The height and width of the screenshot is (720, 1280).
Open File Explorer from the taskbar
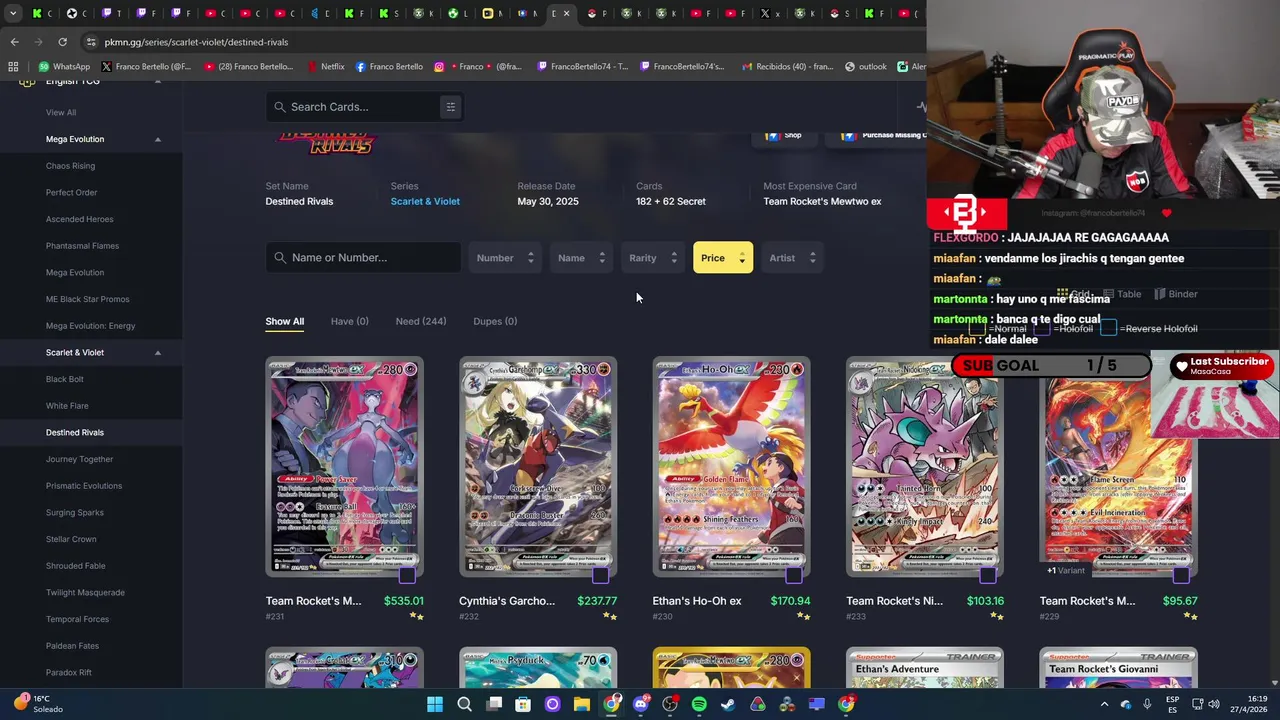click(581, 704)
